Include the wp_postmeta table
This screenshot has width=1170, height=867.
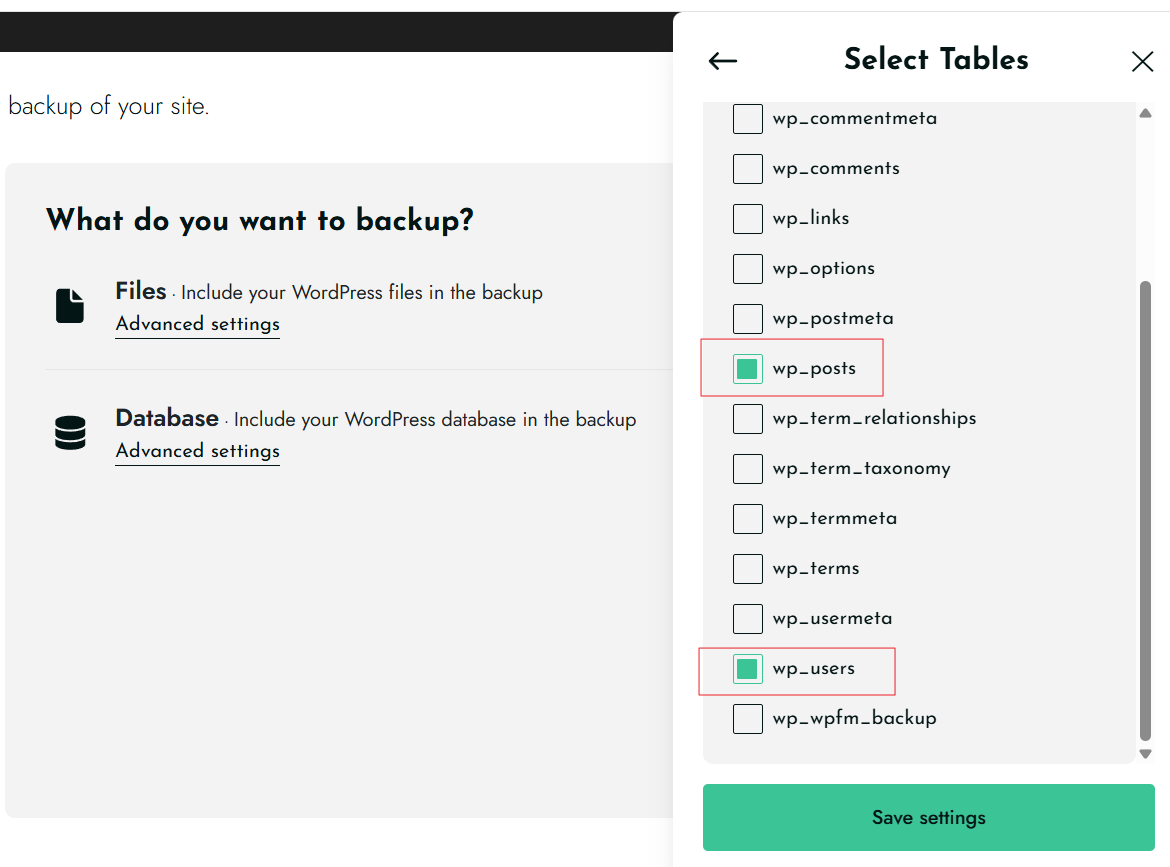(747, 319)
